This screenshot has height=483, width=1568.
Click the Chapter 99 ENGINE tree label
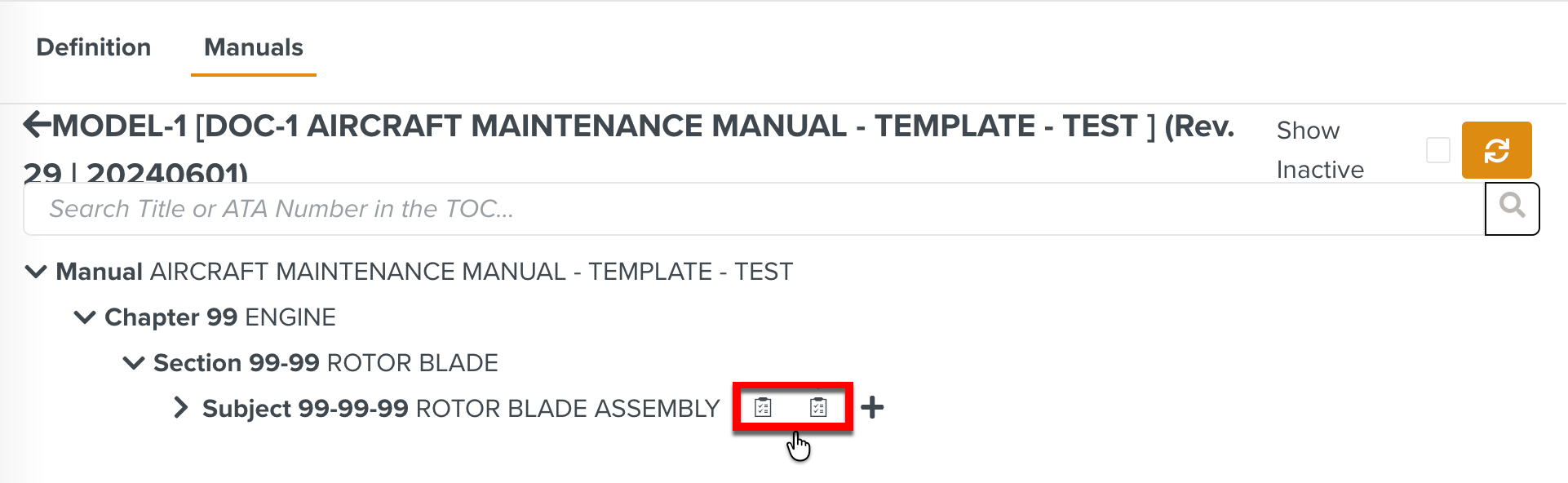point(220,317)
